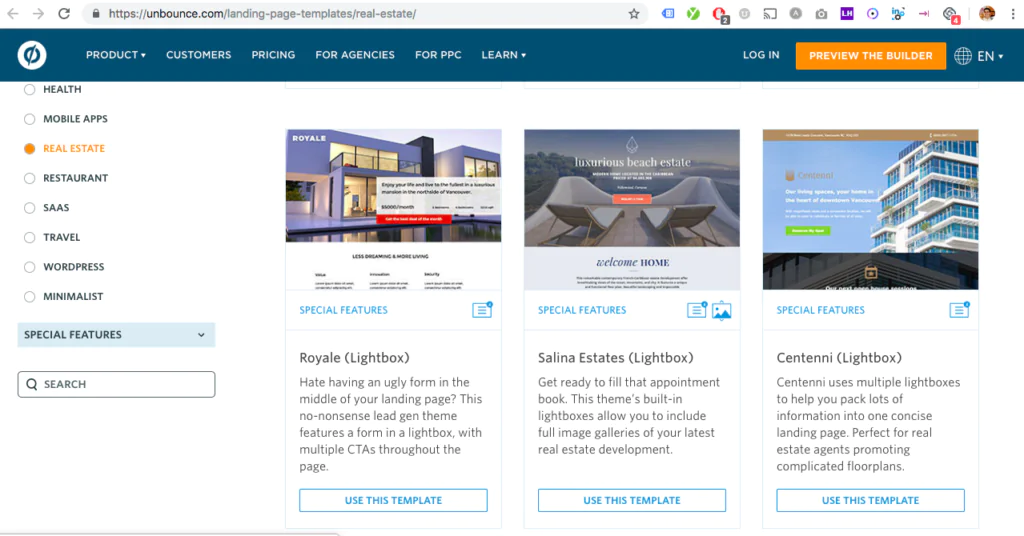Use the Salina Estates template
The image size is (1024, 536).
point(632,500)
